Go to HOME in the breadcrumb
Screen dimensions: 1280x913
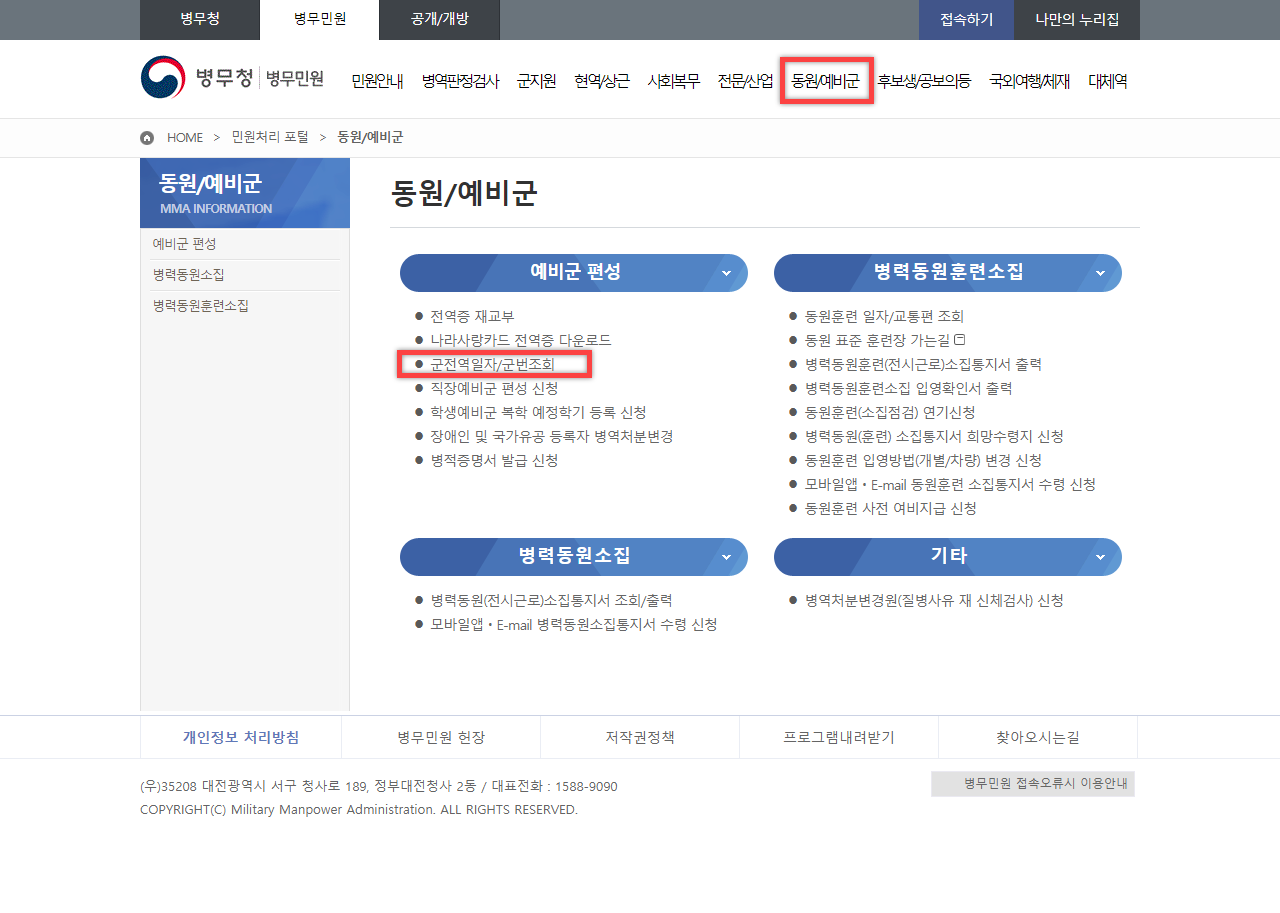(x=185, y=138)
